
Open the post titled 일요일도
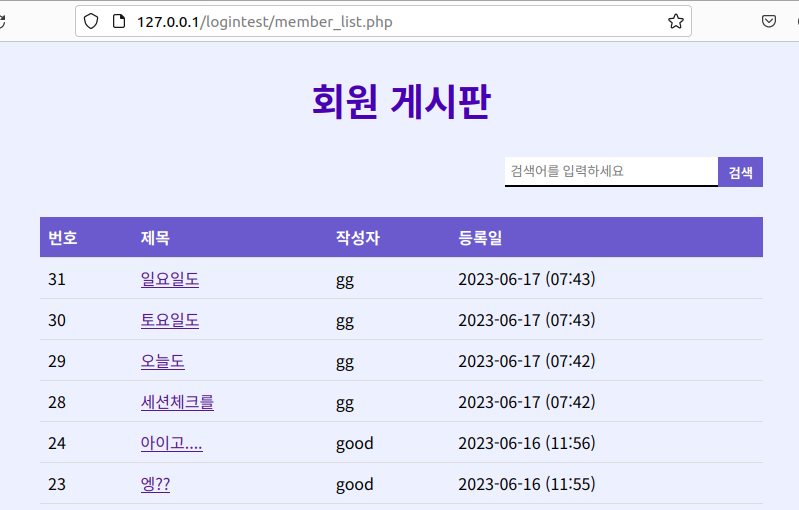pyautogui.click(x=170, y=279)
